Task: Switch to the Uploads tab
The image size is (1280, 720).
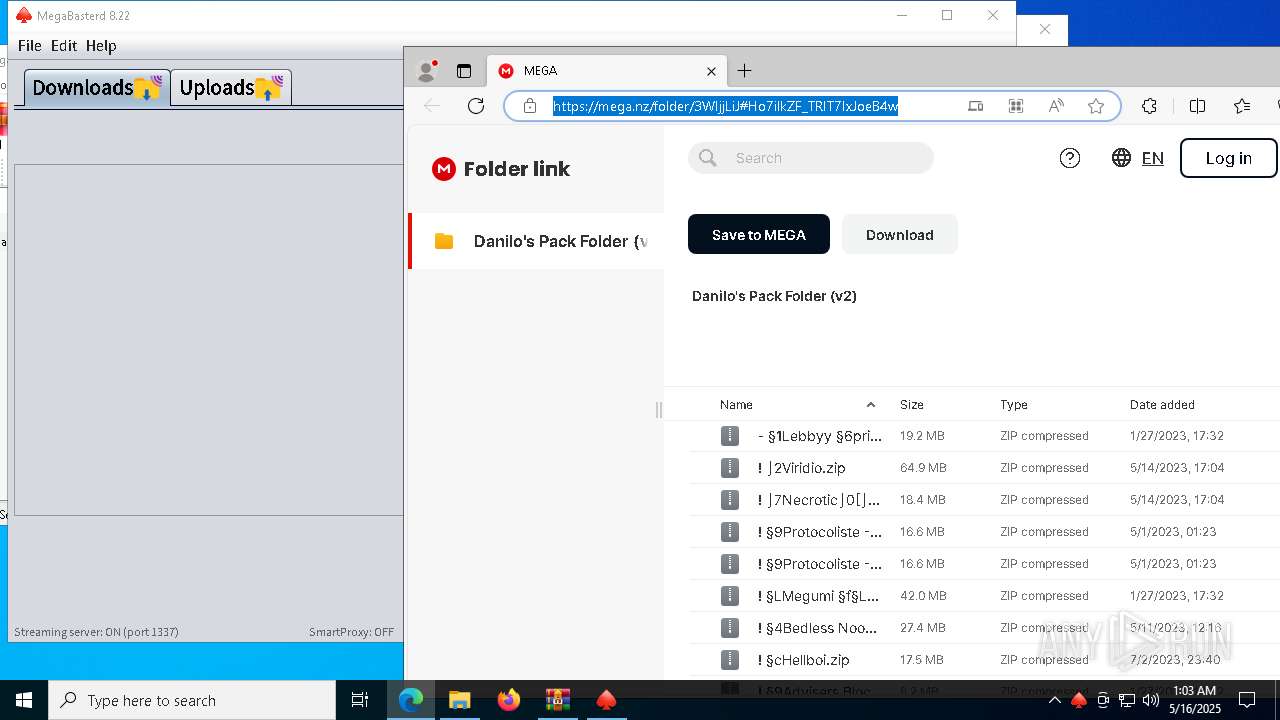Action: [x=231, y=87]
